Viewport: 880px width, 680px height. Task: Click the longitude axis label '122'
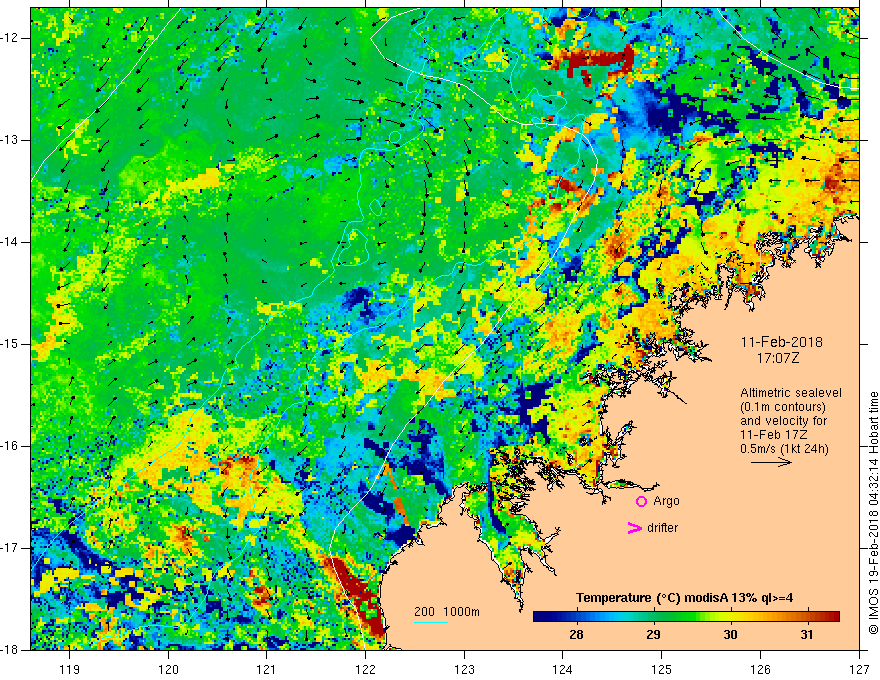coord(365,669)
